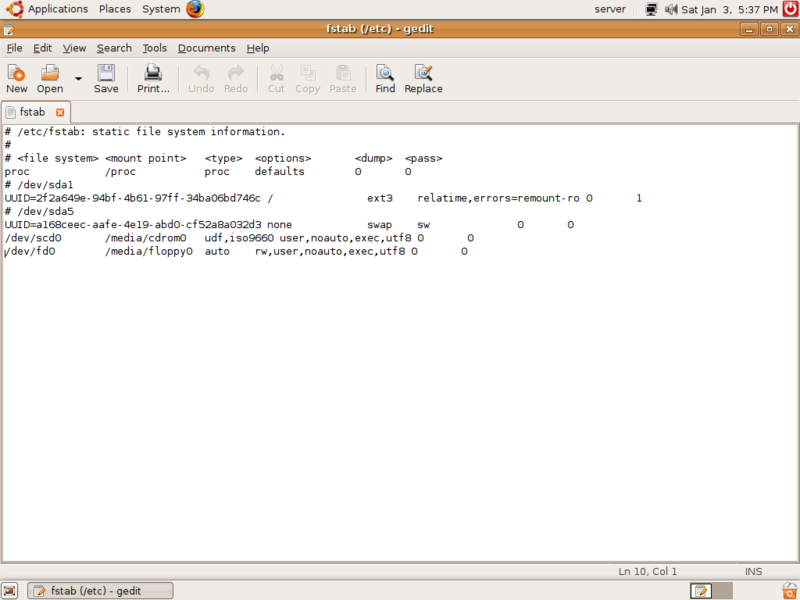Click '/media/cdrom0' mount point text
Viewport: 800px width, 600px height.
click(145, 238)
